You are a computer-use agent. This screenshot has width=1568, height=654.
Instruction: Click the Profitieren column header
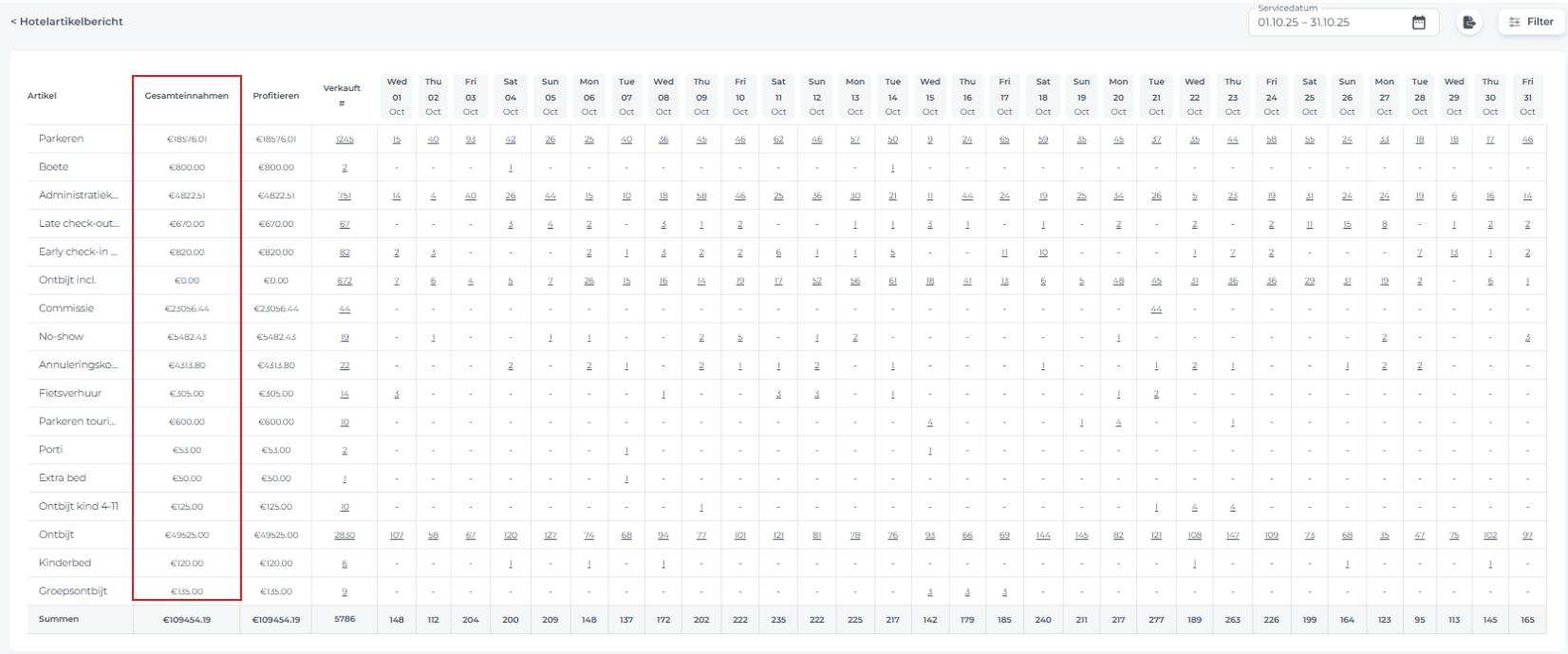pyautogui.click(x=275, y=96)
